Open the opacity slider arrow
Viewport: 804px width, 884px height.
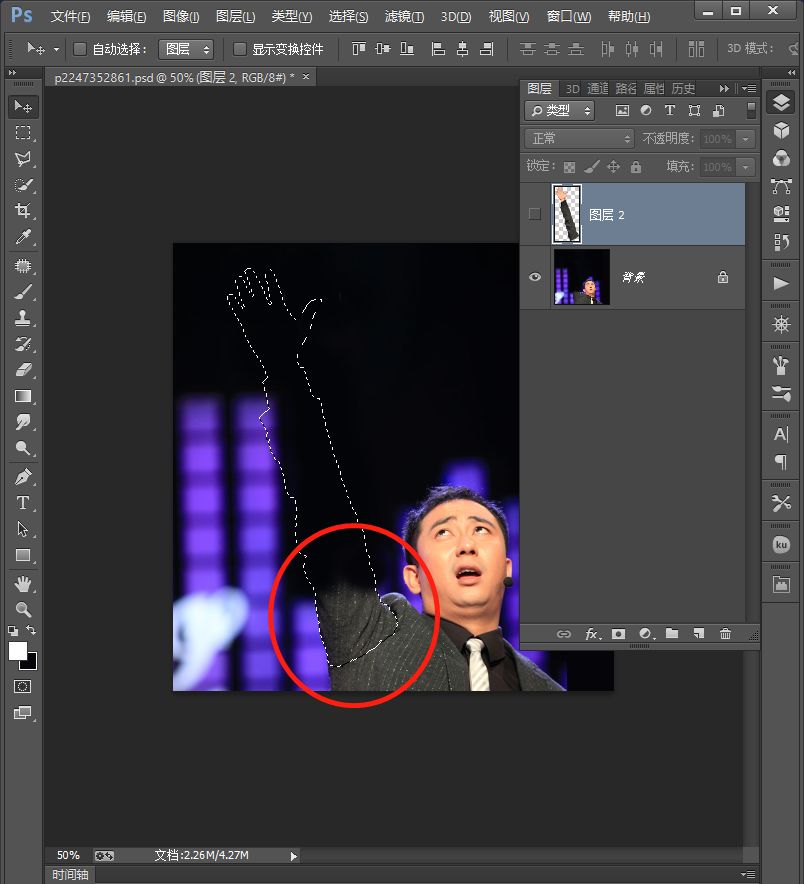[746, 139]
